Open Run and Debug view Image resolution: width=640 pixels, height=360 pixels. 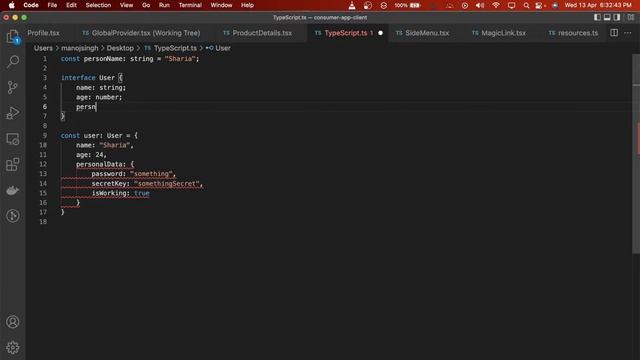pos(13,113)
